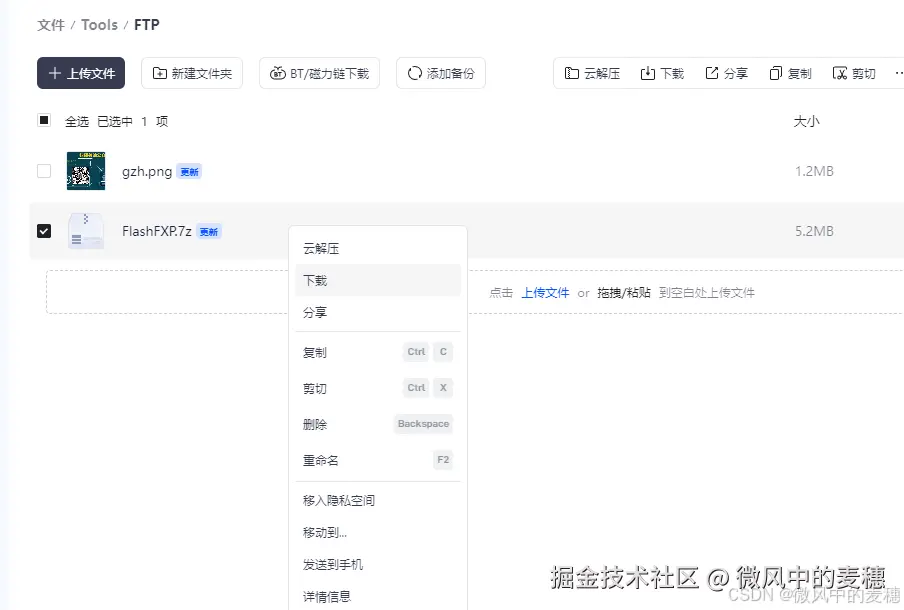Click the 新建文件夹 folder icon
Viewport: 904px width, 610px height.
(x=162, y=72)
